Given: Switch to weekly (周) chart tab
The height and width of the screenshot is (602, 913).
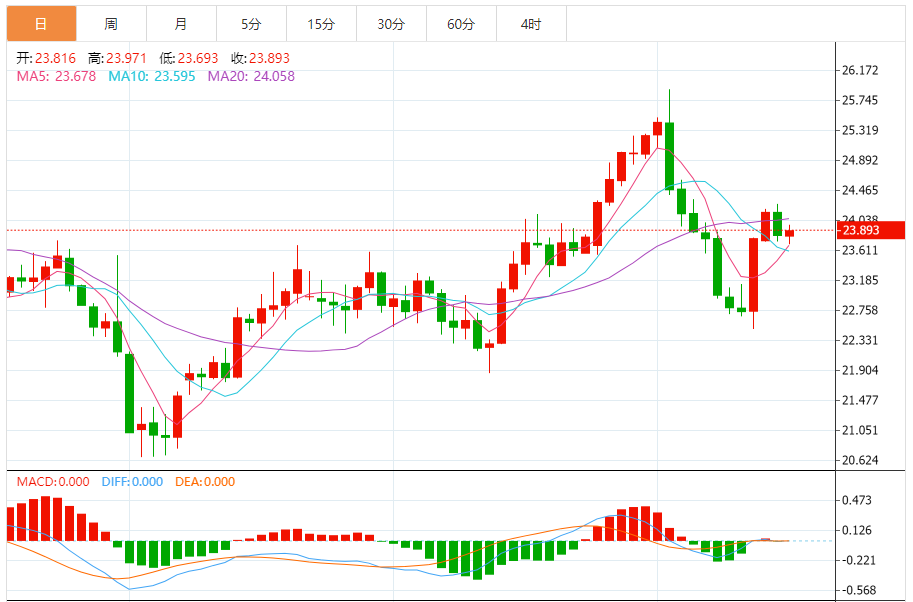Looking at the screenshot, I should pyautogui.click(x=111, y=24).
